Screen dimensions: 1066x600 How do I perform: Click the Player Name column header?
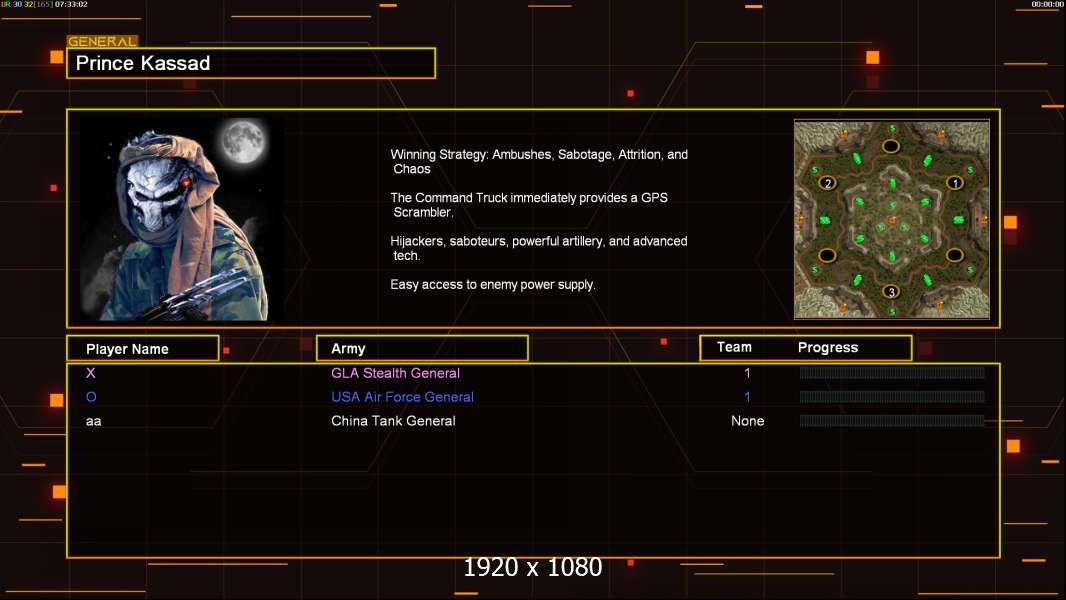[x=143, y=349]
